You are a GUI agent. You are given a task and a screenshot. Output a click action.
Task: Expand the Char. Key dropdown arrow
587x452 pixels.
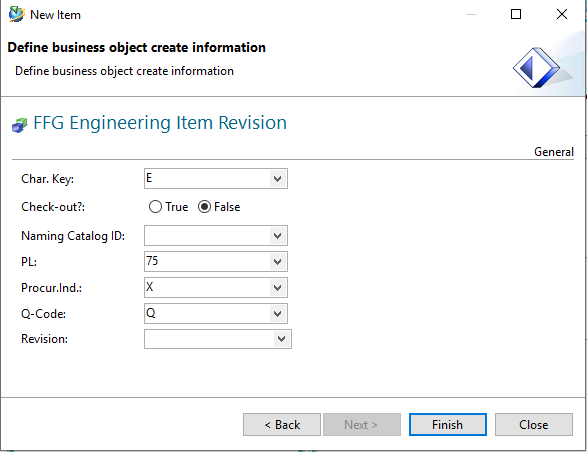(277, 179)
